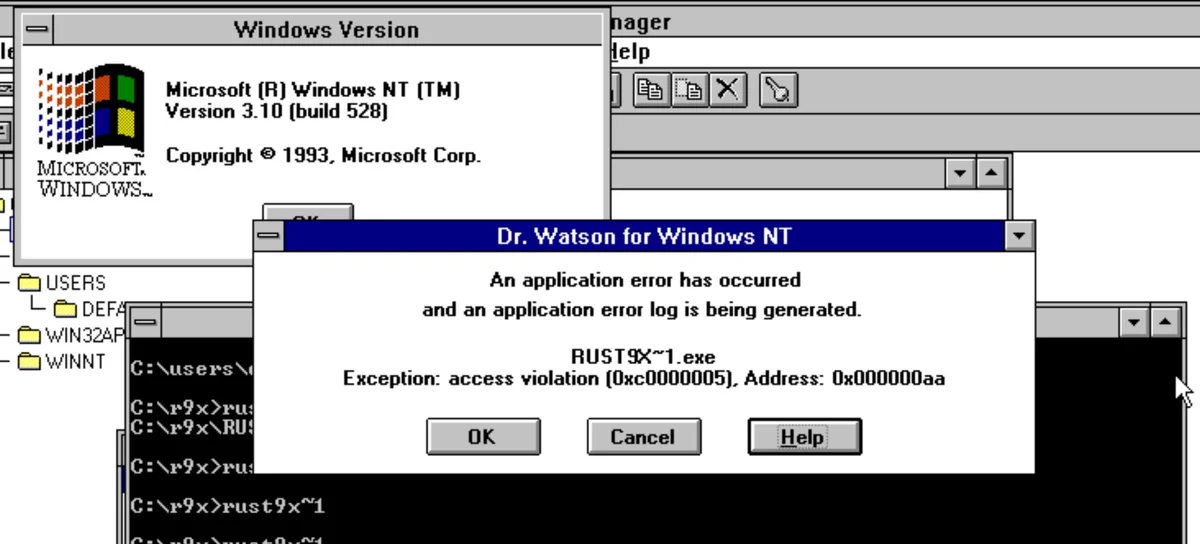Maximize the command prompt window
The width and height of the screenshot is (1200, 544).
click(1164, 322)
